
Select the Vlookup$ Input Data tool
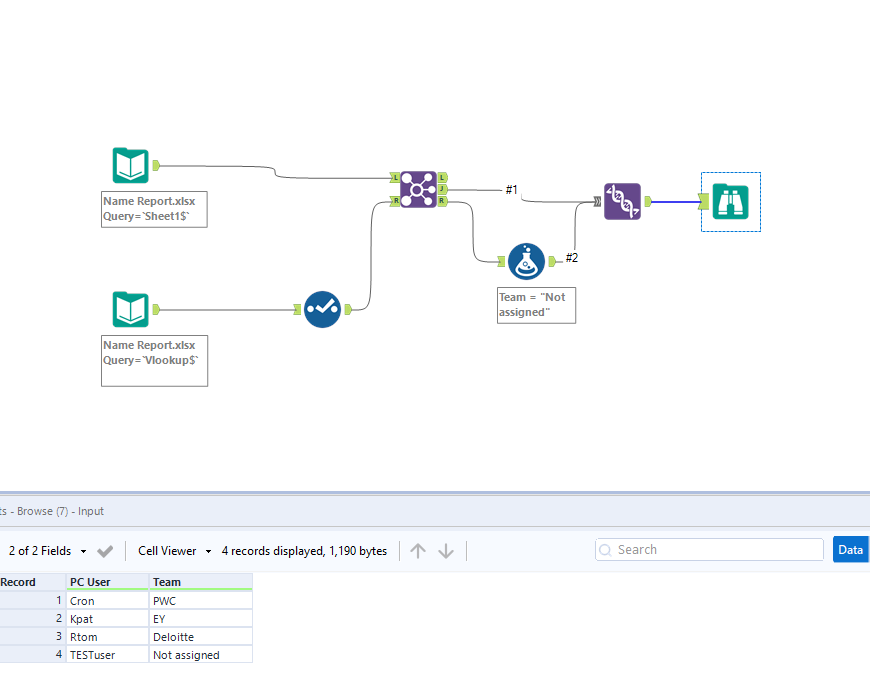(x=130, y=309)
